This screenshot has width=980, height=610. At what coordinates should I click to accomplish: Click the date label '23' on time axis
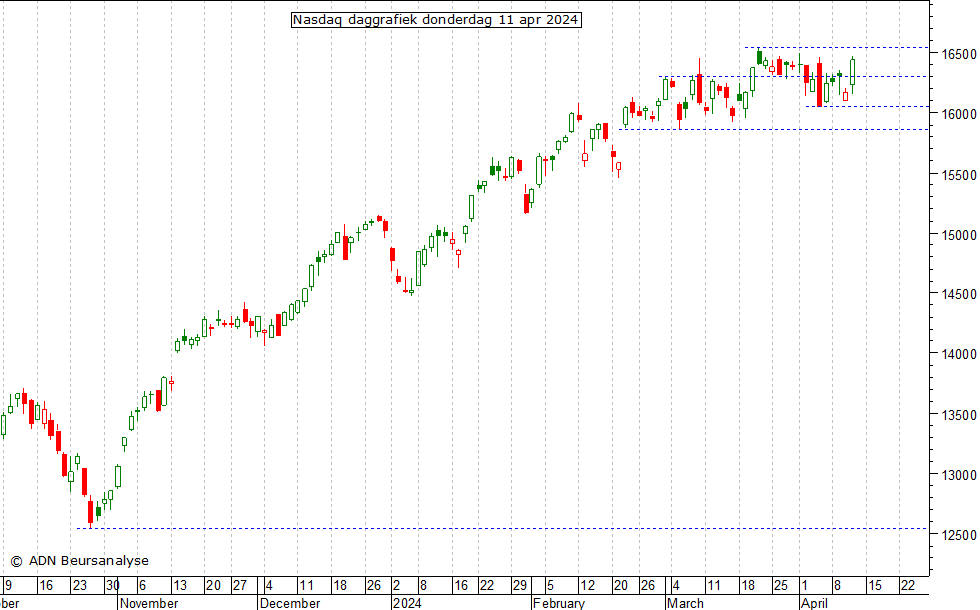tap(79, 586)
